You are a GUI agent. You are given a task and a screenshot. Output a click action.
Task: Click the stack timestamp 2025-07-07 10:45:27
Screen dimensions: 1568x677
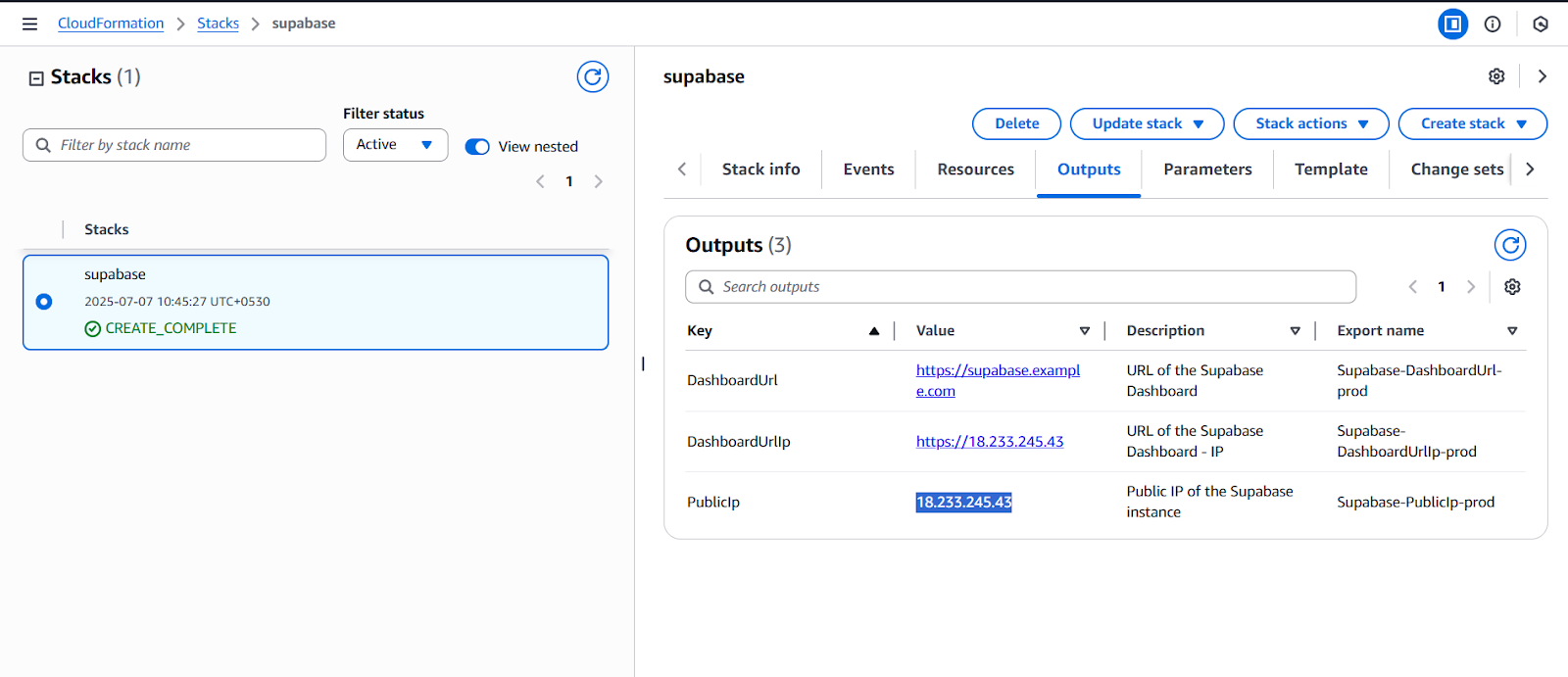point(176,302)
